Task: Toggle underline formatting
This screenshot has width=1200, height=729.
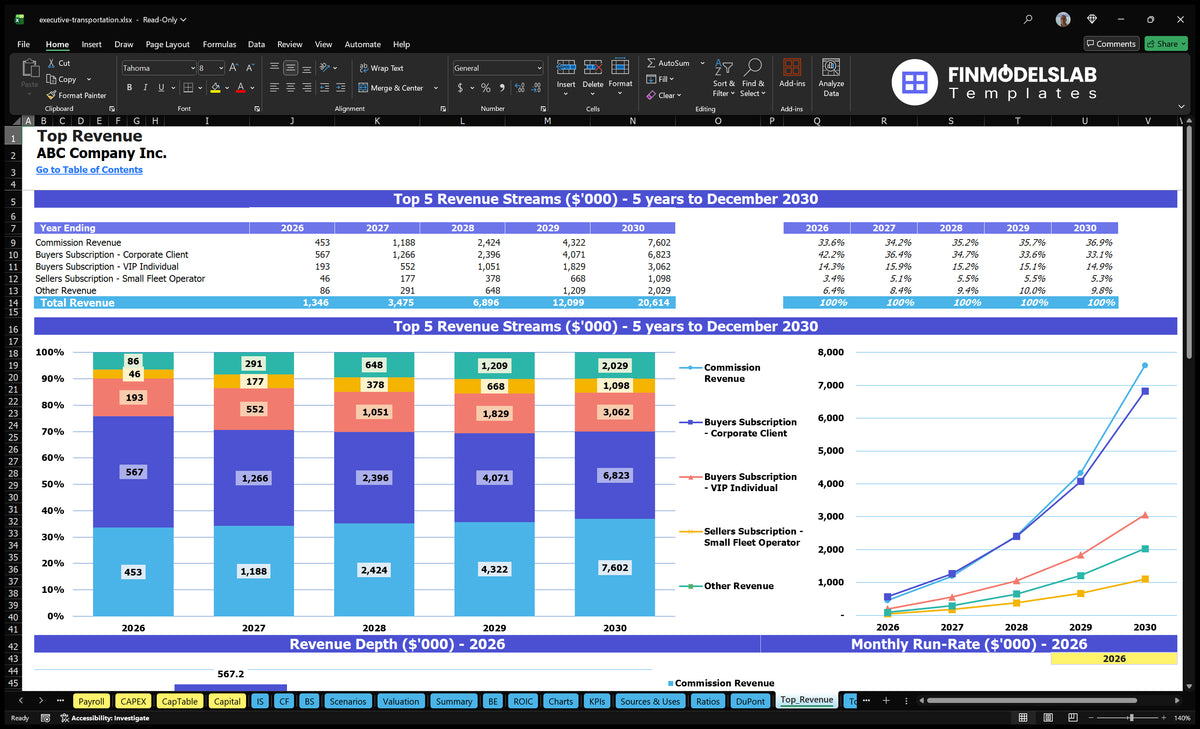Action: point(161,88)
